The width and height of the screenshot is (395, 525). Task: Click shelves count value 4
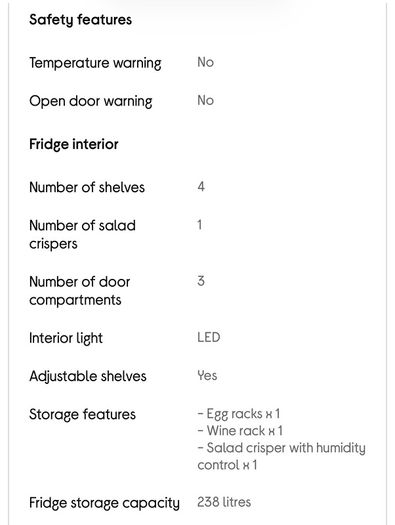(201, 186)
